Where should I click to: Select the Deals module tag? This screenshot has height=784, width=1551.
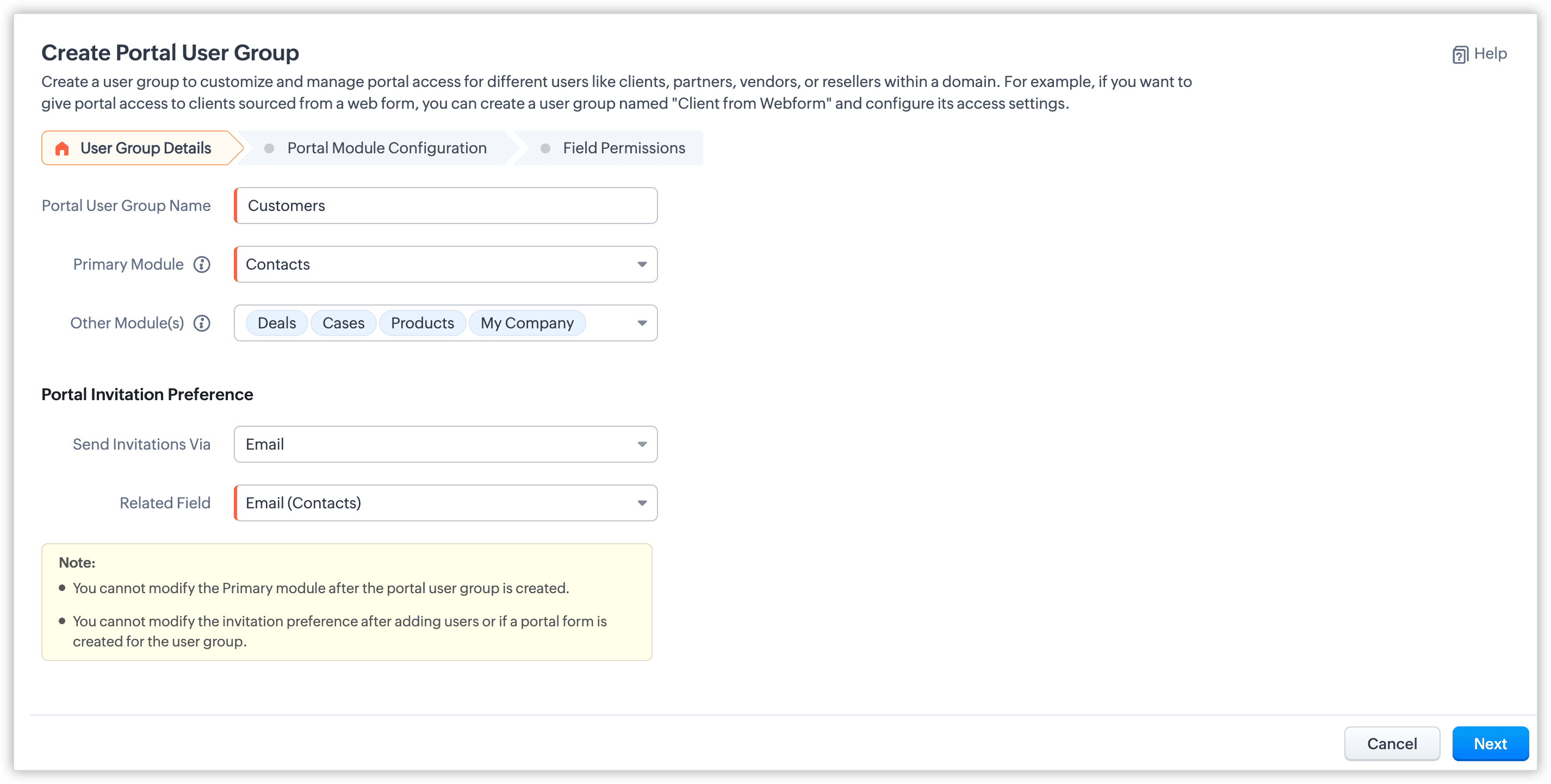tap(276, 323)
